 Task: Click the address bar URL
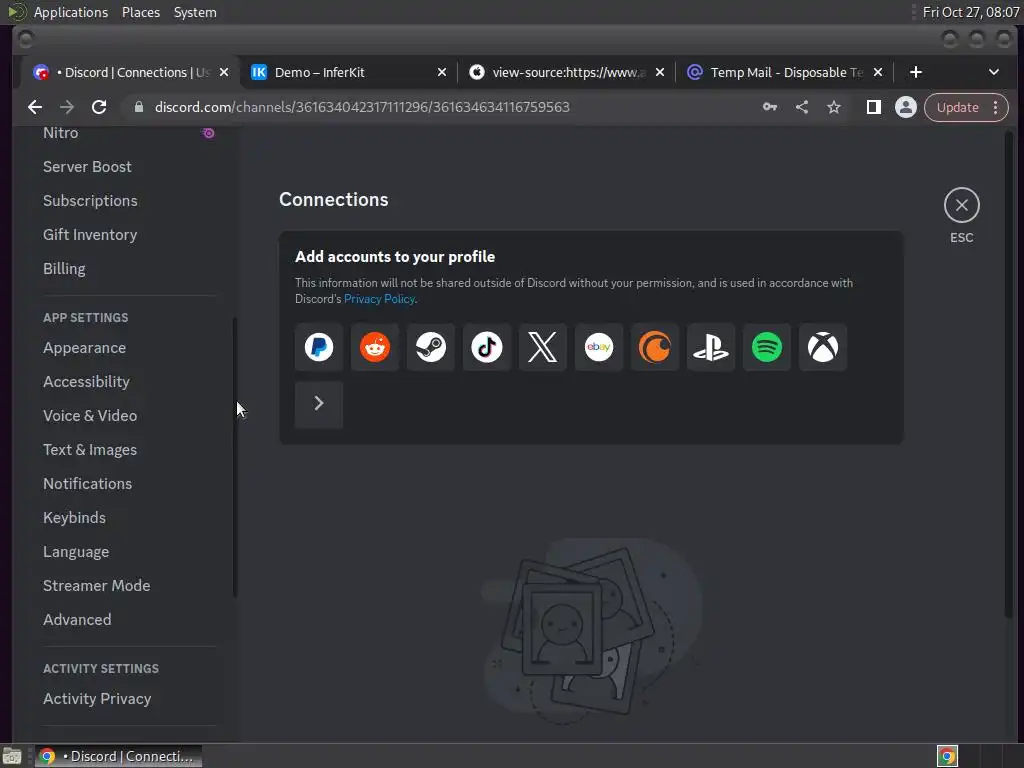point(362,107)
